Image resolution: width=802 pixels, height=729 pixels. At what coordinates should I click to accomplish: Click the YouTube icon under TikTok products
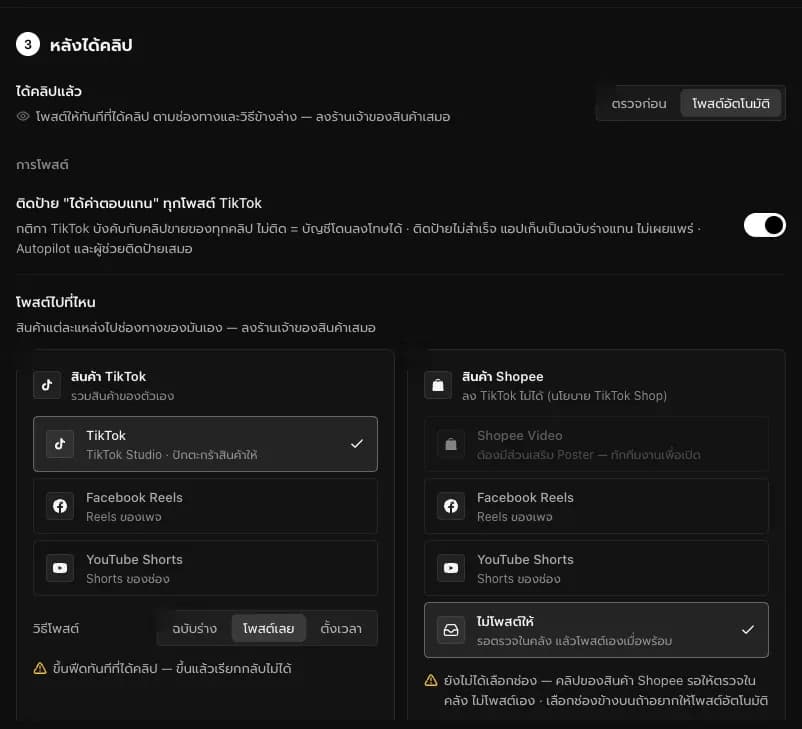pyautogui.click(x=60, y=568)
